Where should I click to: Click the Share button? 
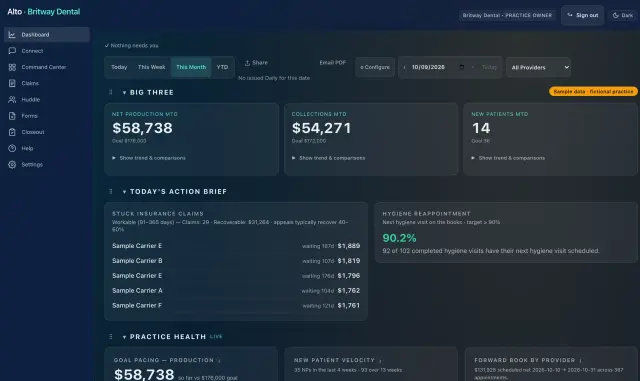[256, 63]
